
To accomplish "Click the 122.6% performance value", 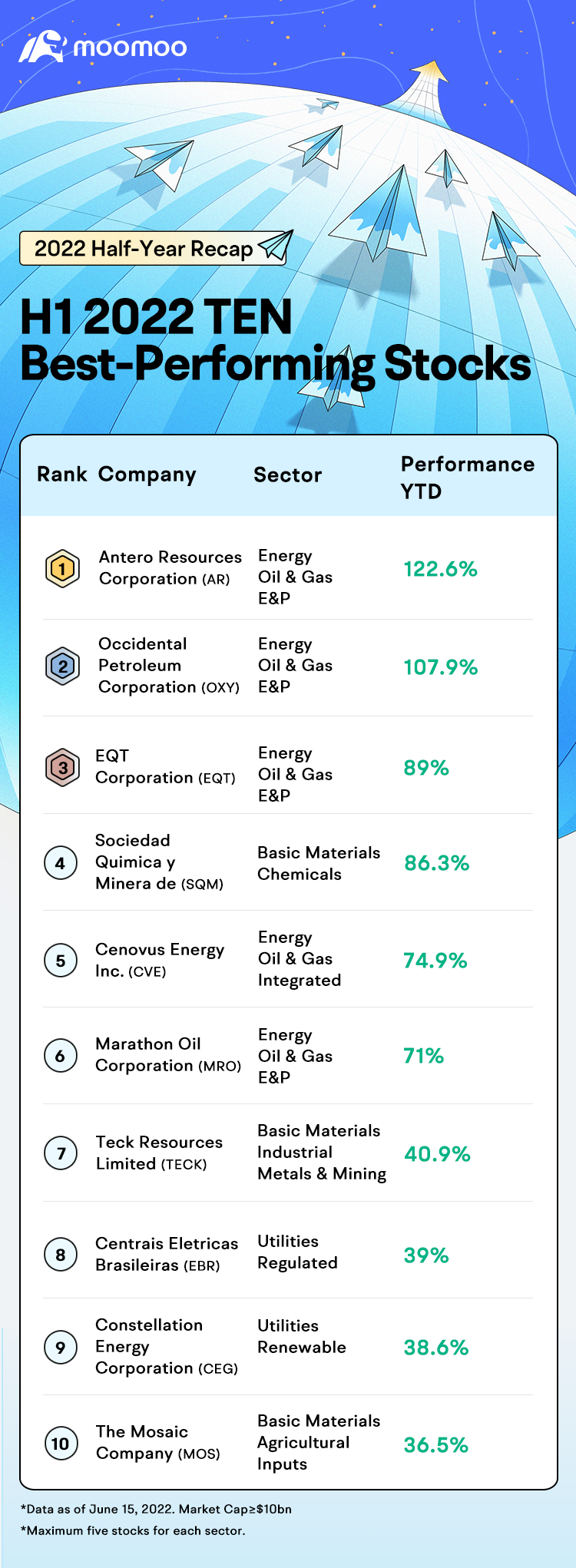I will tap(440, 569).
